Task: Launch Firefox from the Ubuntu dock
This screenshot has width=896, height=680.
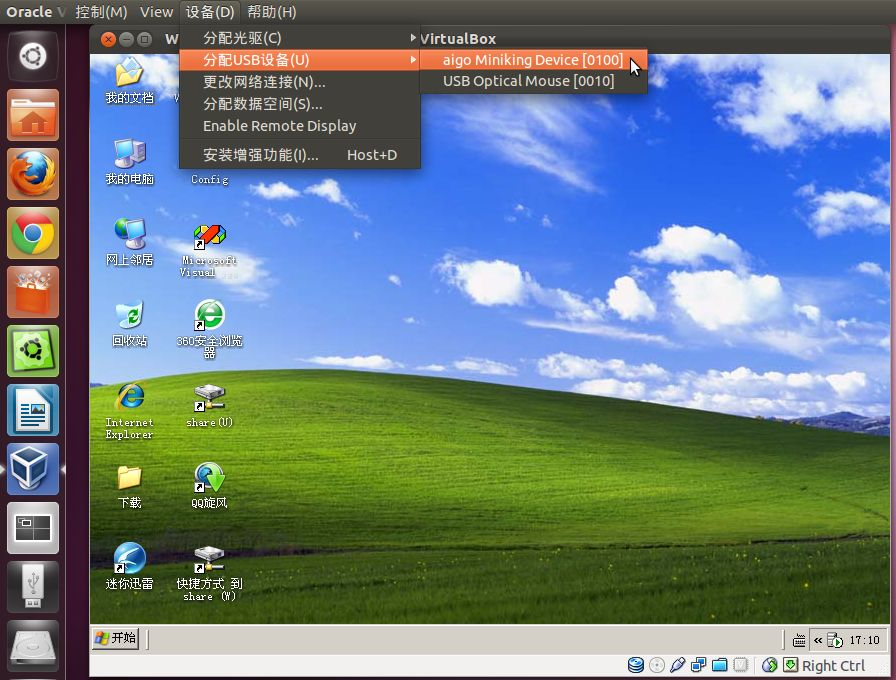Action: coord(33,175)
